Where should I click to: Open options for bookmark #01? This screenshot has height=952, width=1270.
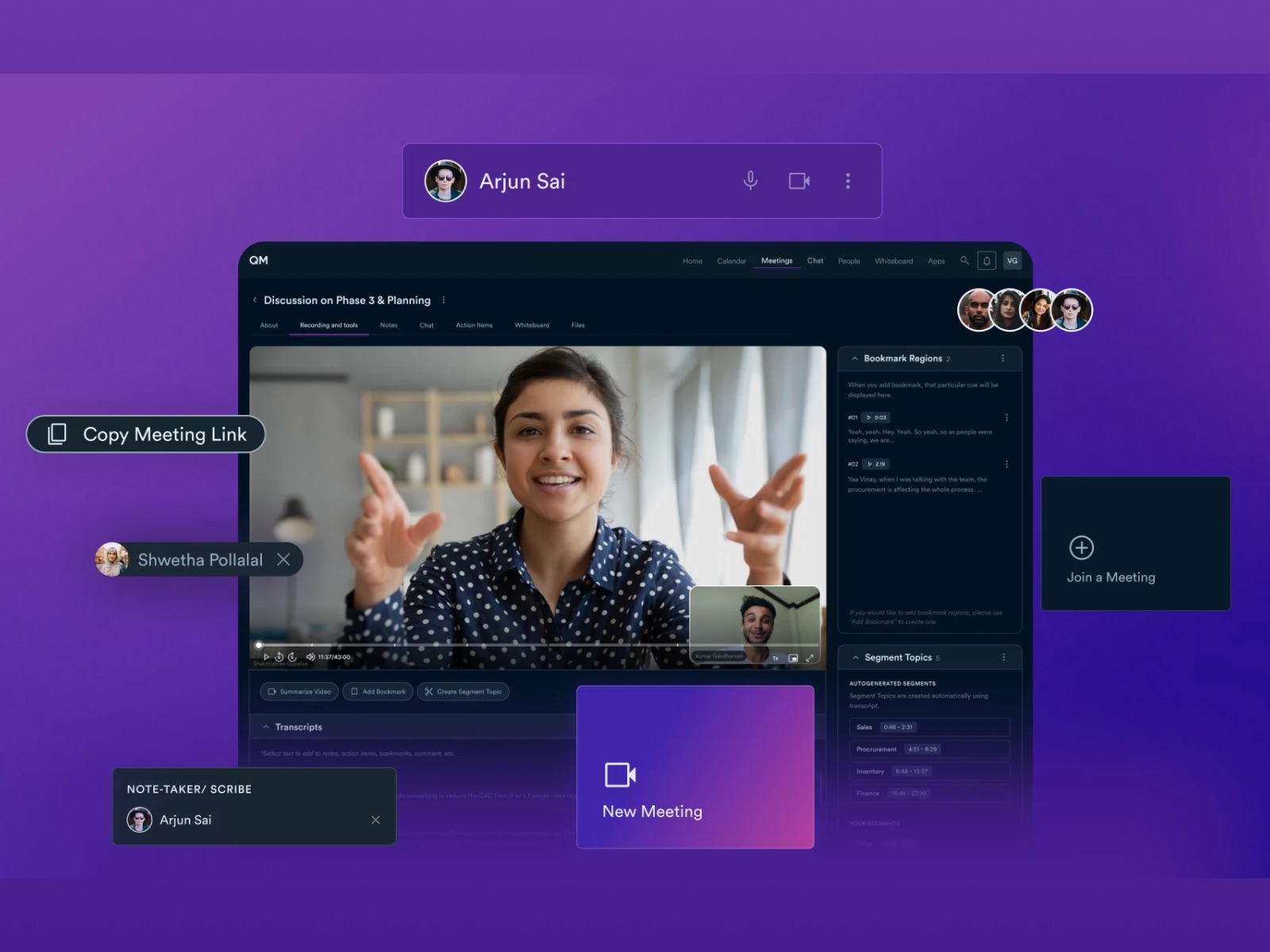pyautogui.click(x=1007, y=417)
